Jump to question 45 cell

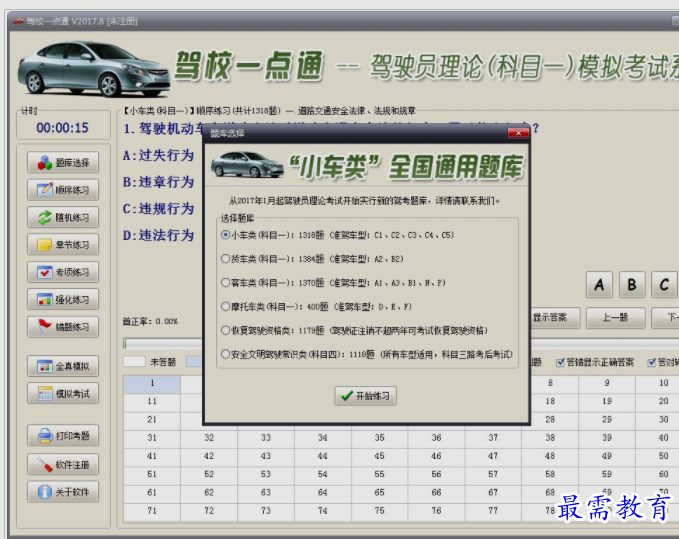379,457
